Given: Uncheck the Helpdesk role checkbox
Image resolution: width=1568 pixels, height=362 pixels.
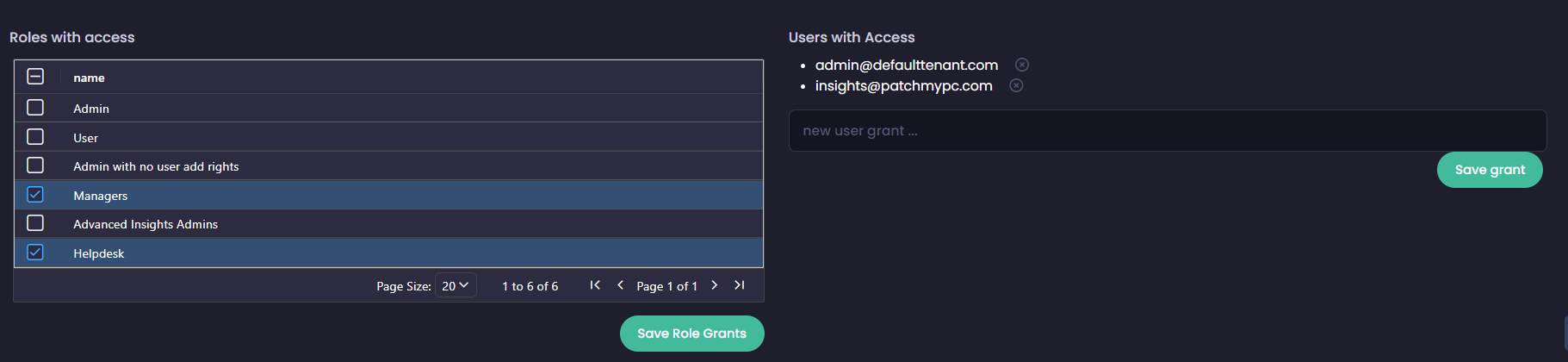Looking at the screenshot, I should (35, 253).
